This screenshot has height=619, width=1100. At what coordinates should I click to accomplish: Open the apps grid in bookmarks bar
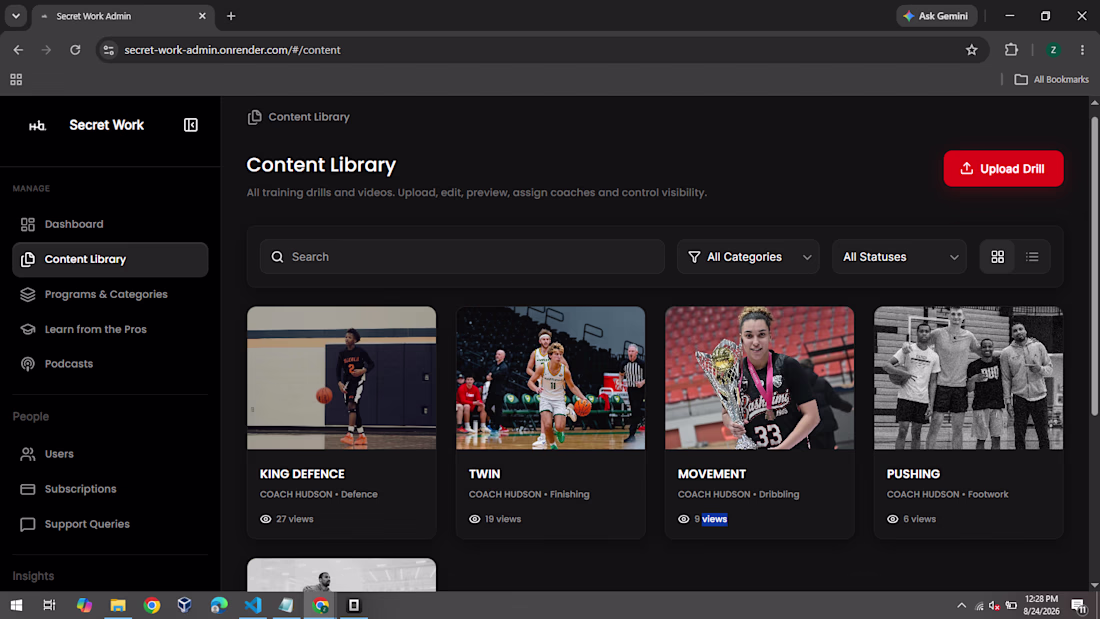(16, 79)
